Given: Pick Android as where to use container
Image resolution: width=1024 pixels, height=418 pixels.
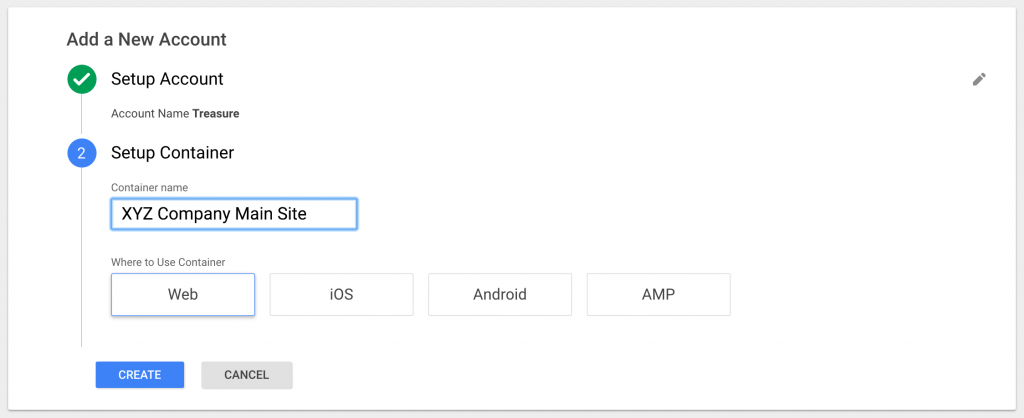Looking at the screenshot, I should [x=500, y=295].
